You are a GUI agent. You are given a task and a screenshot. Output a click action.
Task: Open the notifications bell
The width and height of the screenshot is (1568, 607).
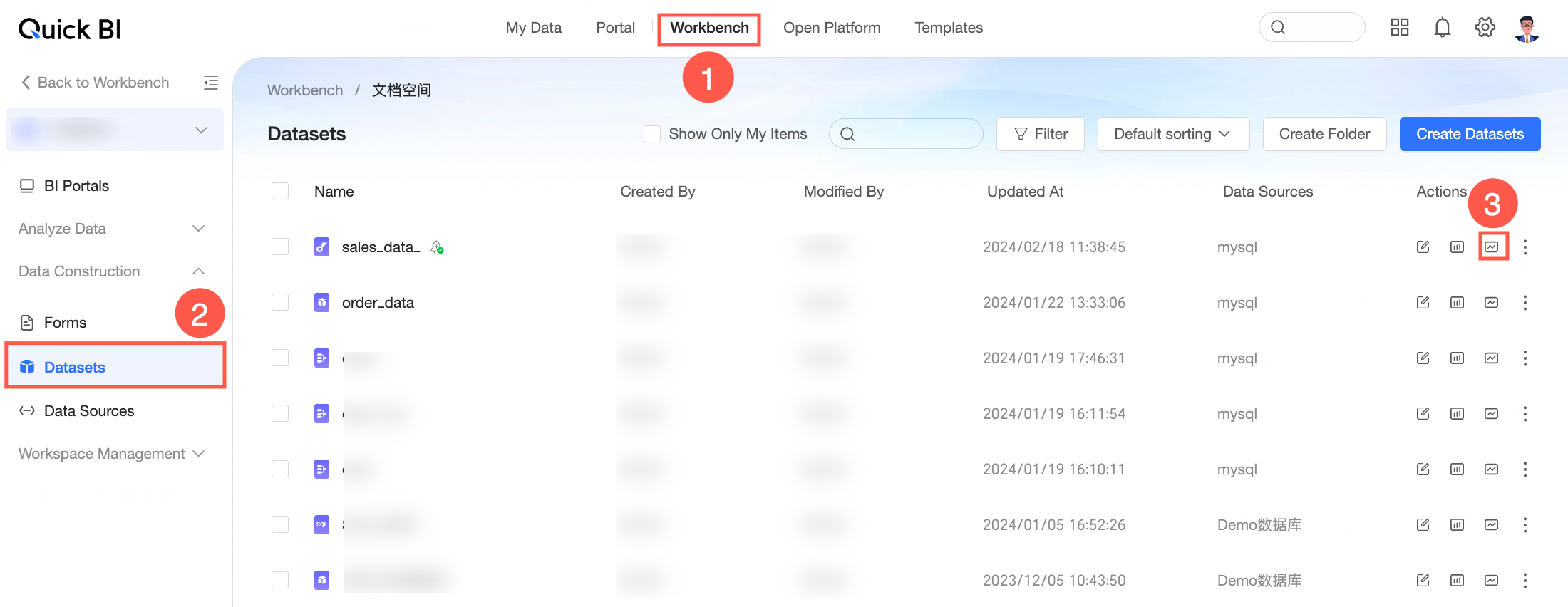(1443, 28)
